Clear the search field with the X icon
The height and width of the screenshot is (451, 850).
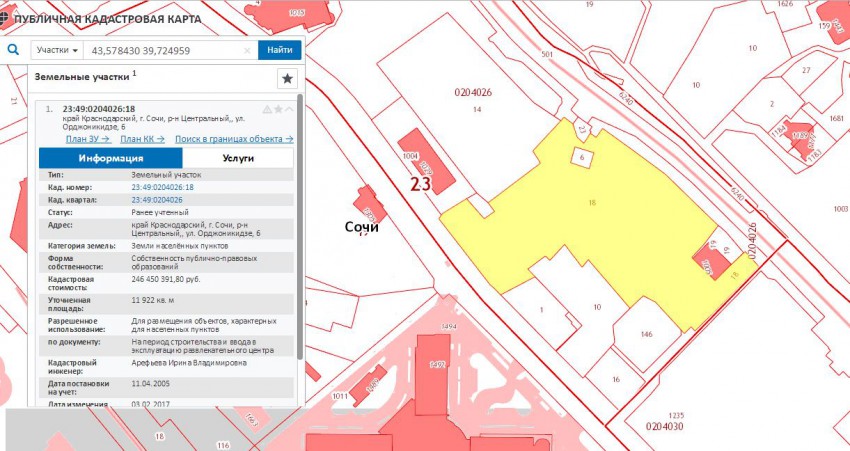[248, 50]
